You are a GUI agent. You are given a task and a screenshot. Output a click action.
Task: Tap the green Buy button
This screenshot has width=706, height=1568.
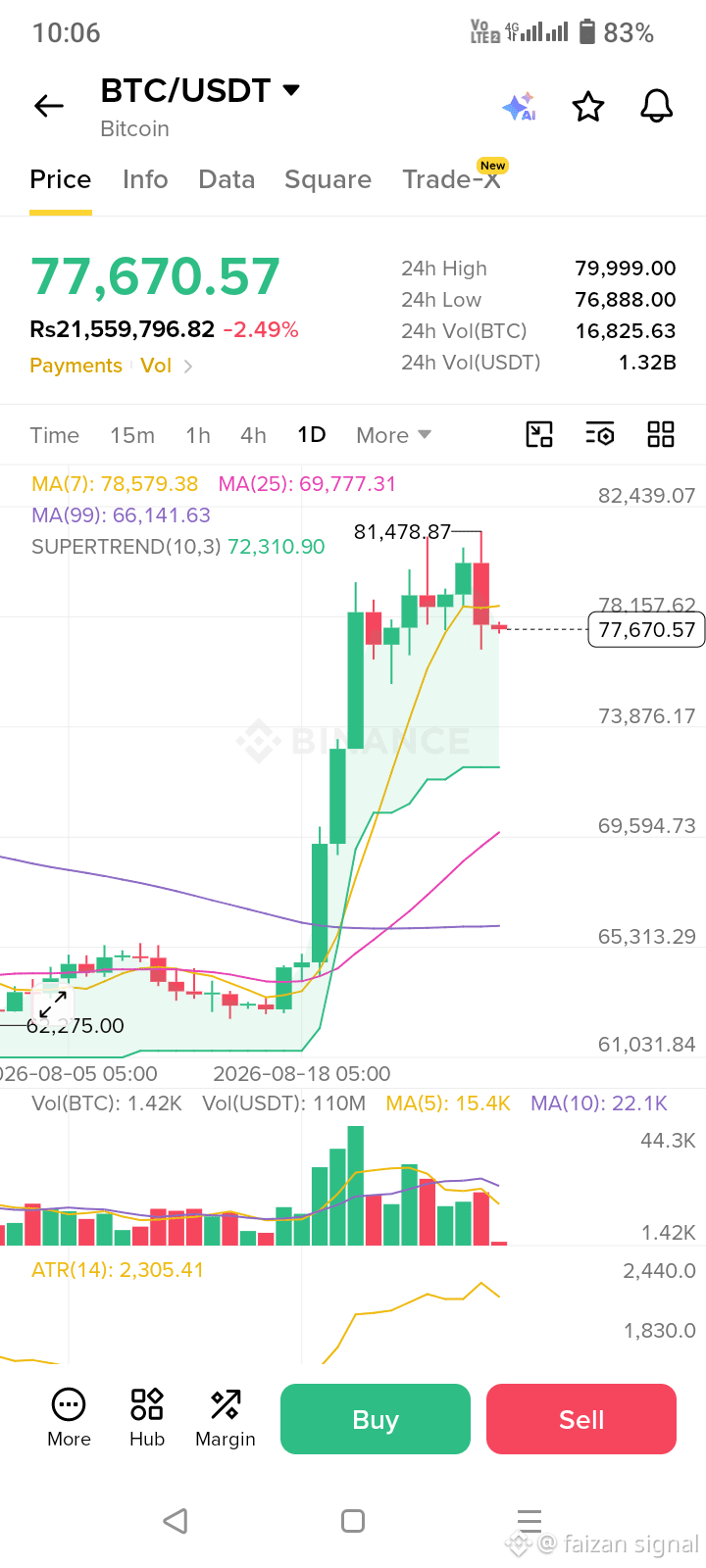tap(376, 1419)
